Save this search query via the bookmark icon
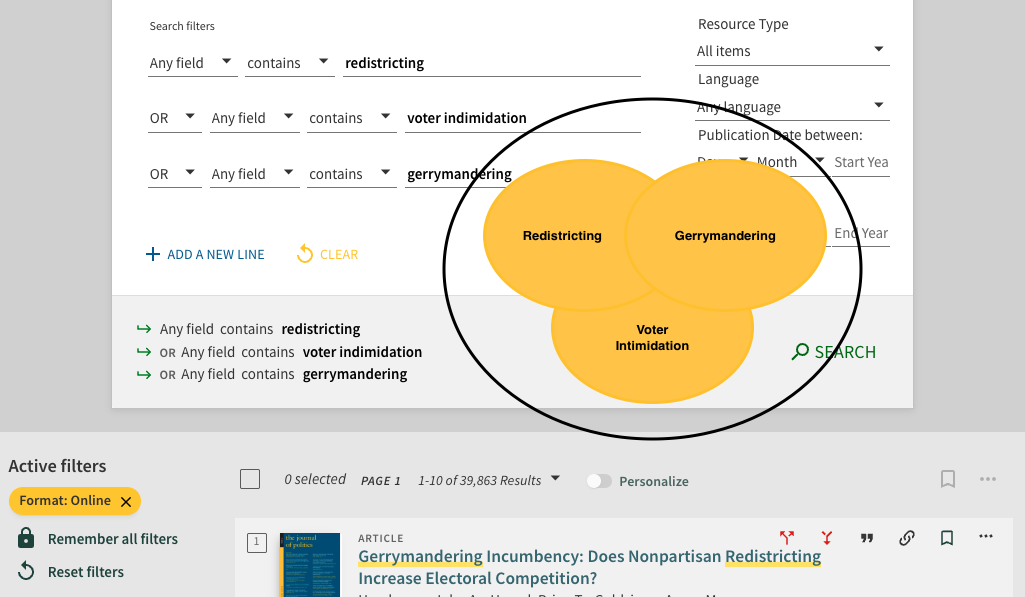The height and width of the screenshot is (597, 1025). pyautogui.click(x=947, y=479)
